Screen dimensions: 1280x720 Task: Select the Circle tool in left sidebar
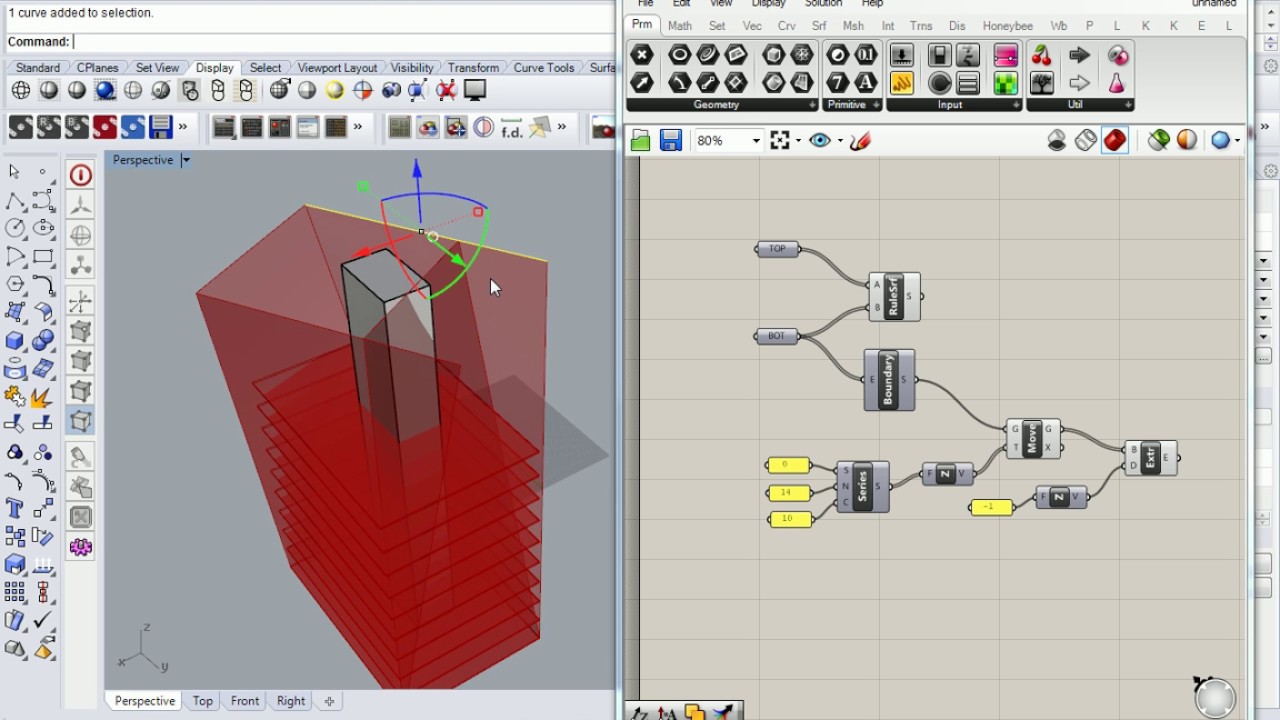click(x=15, y=229)
